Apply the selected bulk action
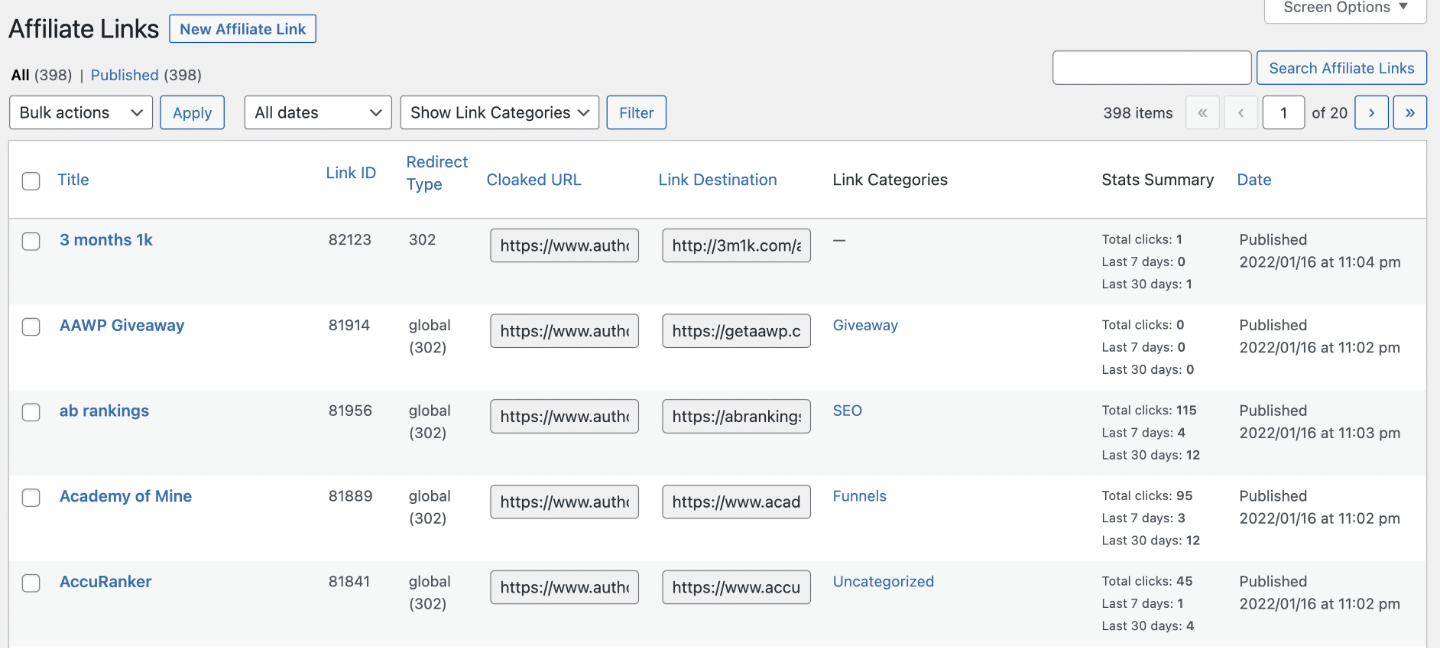This screenshot has height=648, width=1440. pos(192,113)
